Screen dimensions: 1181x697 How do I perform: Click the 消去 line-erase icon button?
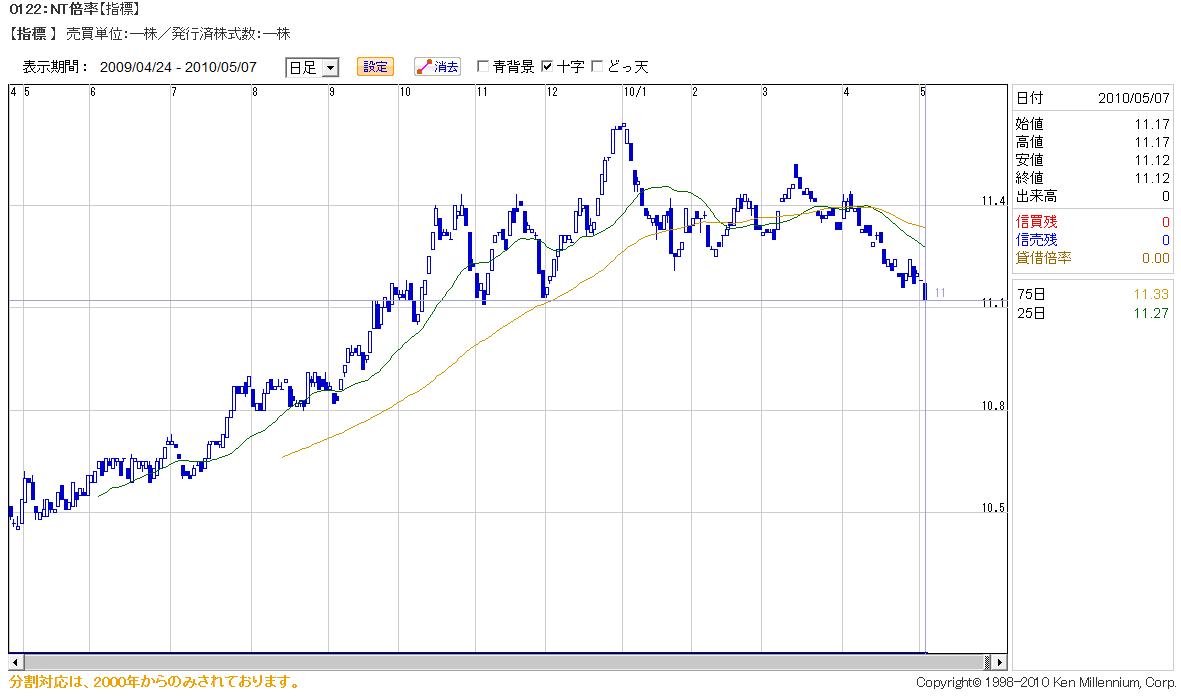[437, 67]
